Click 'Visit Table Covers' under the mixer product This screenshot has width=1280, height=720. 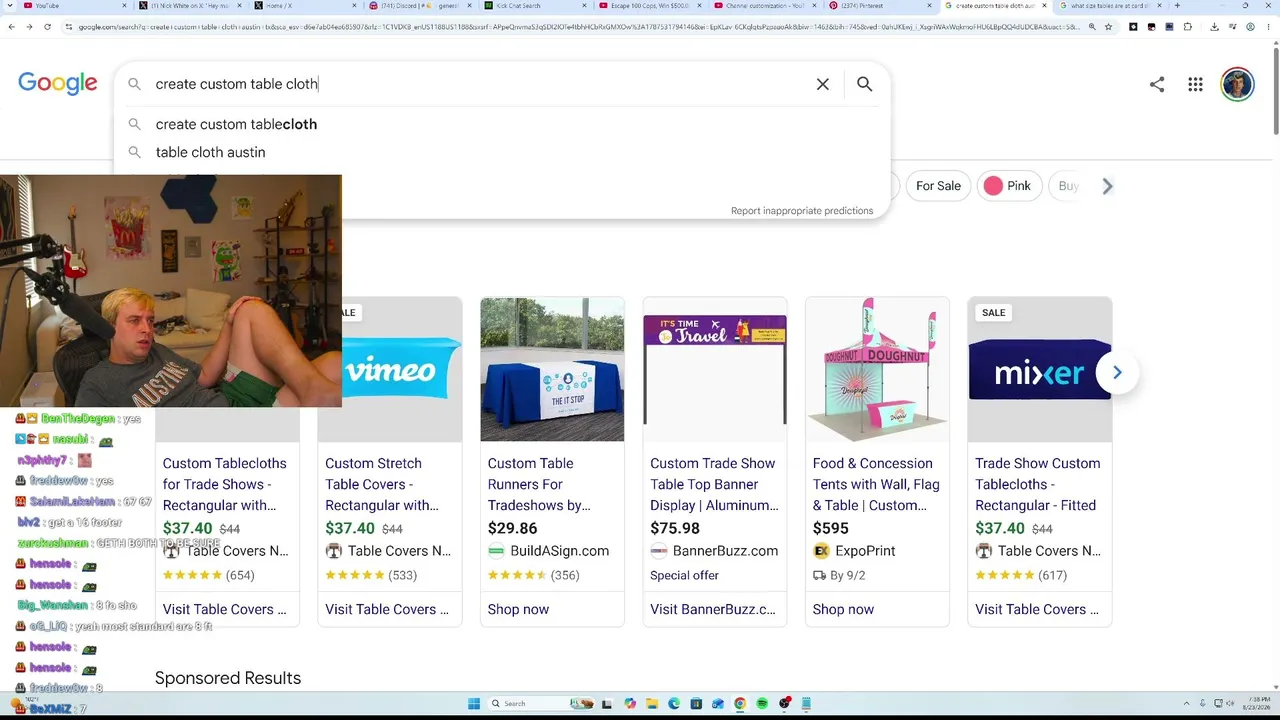tap(1037, 609)
